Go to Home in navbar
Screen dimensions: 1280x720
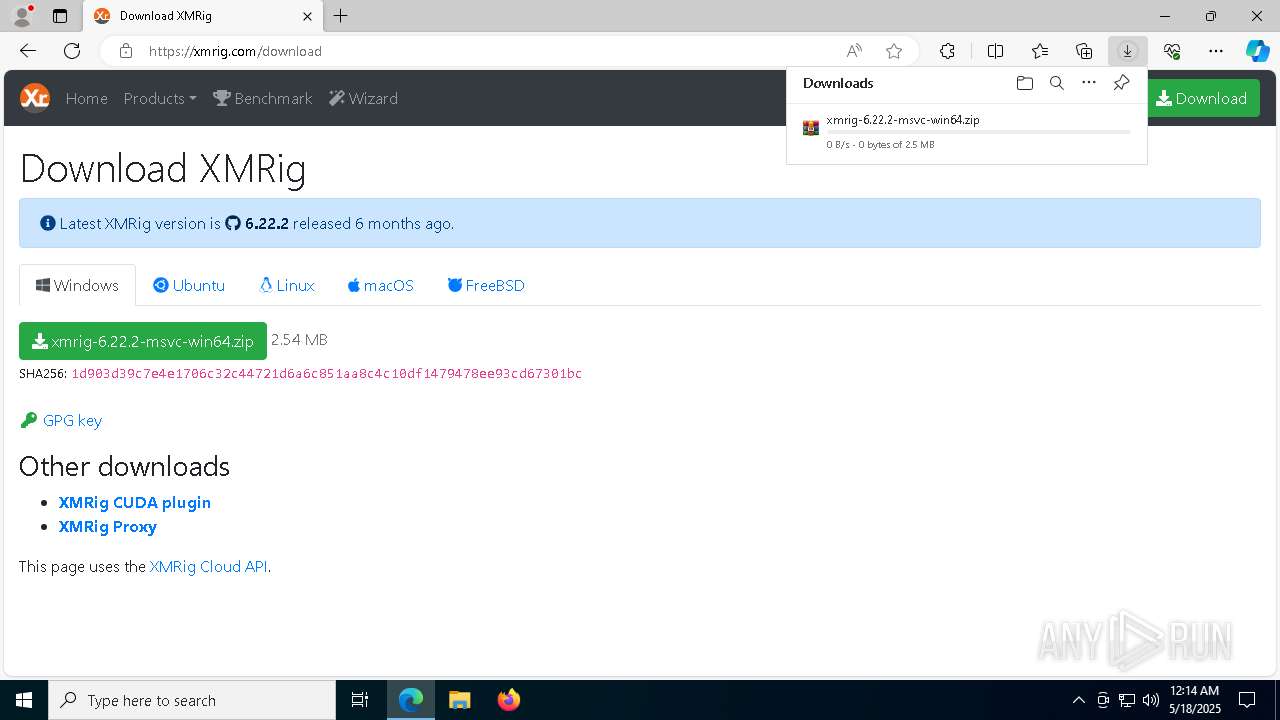pyautogui.click(x=87, y=98)
